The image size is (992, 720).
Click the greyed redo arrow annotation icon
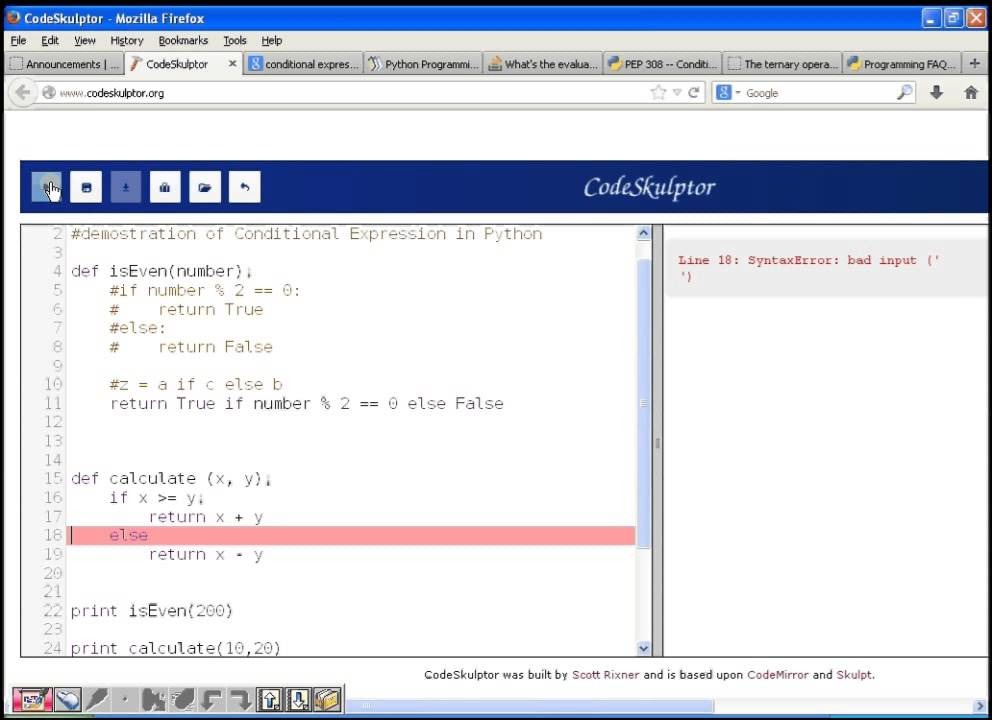pos(240,700)
